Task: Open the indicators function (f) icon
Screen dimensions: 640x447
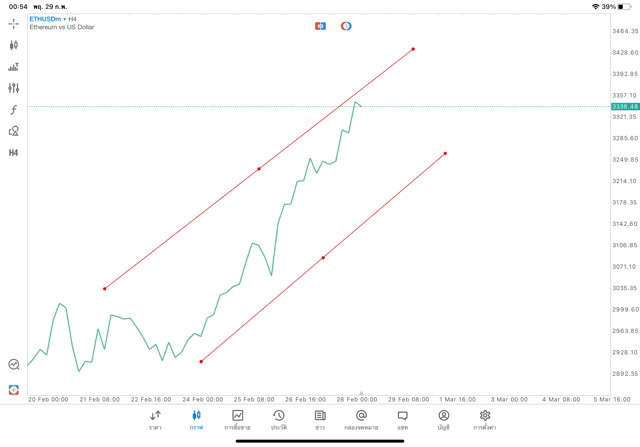Action: [x=14, y=109]
